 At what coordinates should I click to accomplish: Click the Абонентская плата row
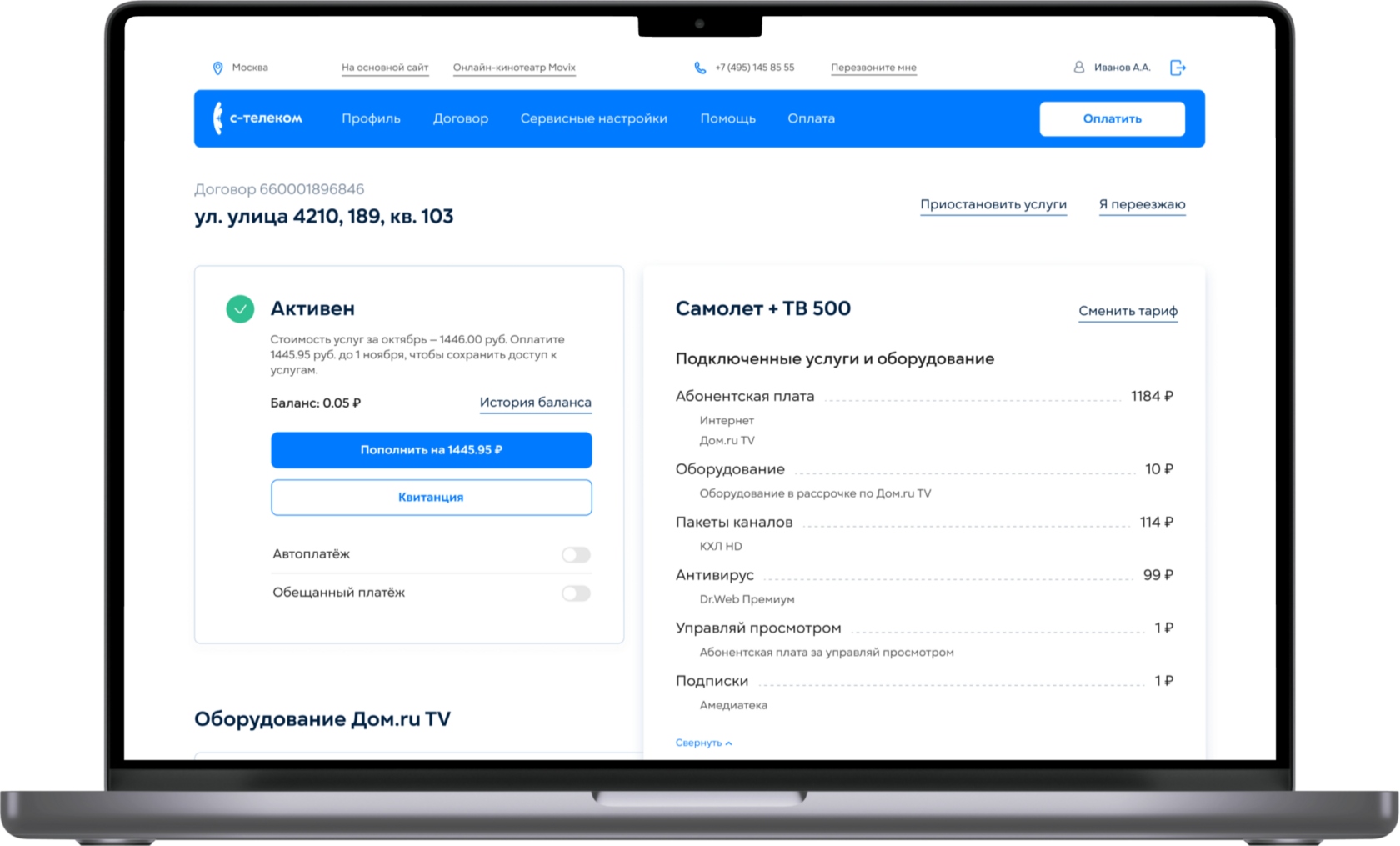(924, 397)
